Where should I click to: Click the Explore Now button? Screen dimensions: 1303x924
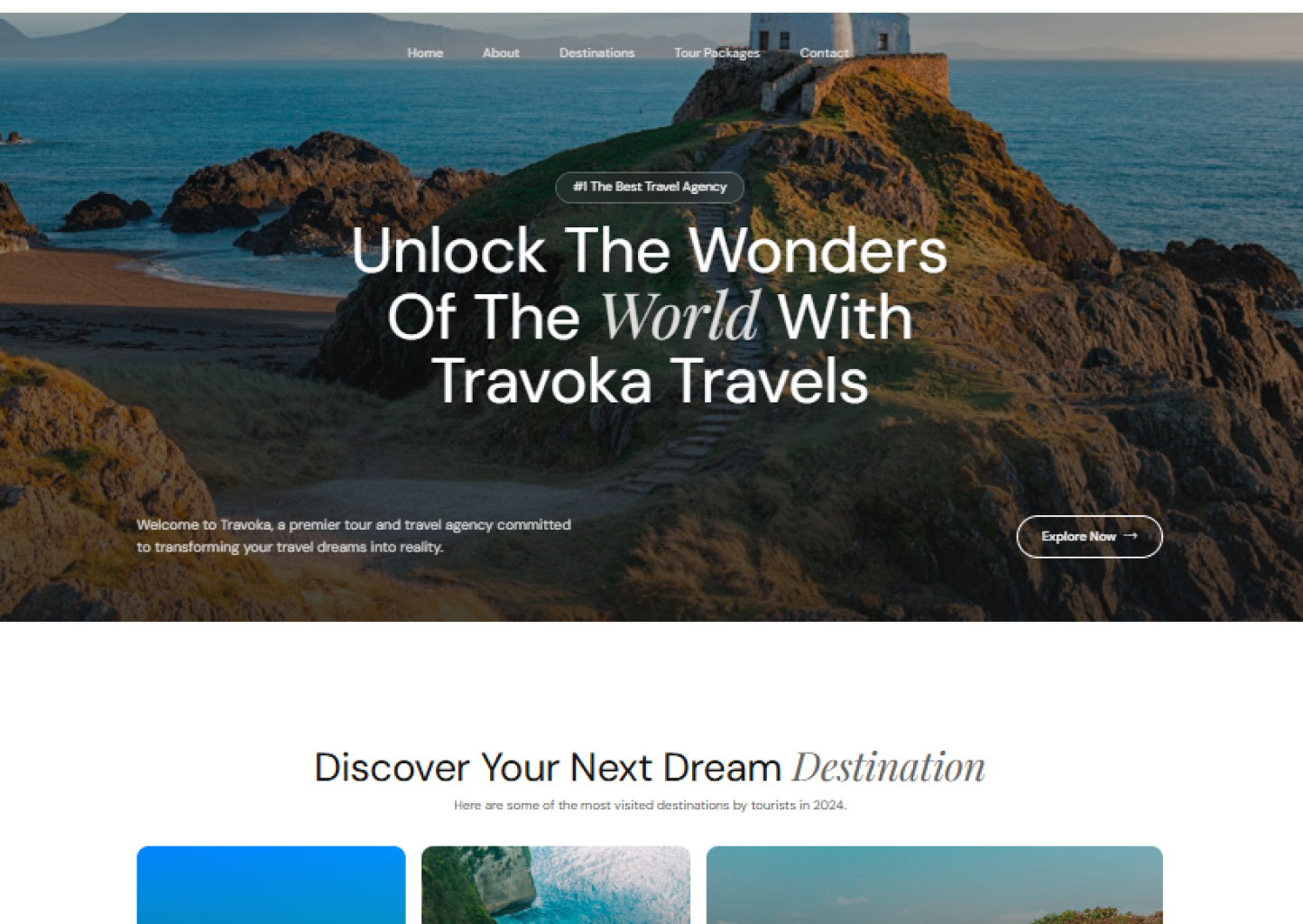tap(1089, 537)
